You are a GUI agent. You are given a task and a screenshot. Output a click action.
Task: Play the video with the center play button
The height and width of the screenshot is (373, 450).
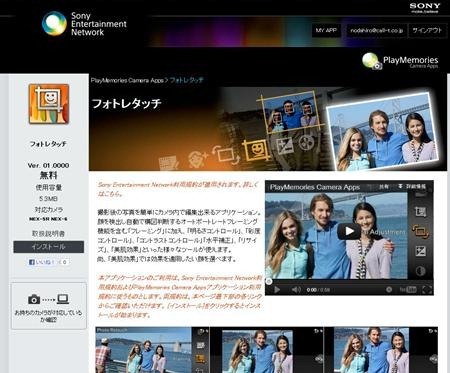(x=349, y=231)
